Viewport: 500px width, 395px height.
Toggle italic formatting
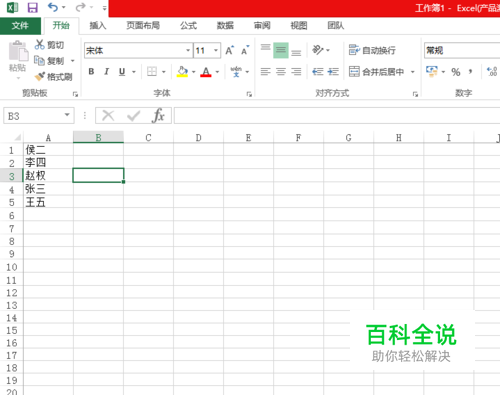[107, 72]
